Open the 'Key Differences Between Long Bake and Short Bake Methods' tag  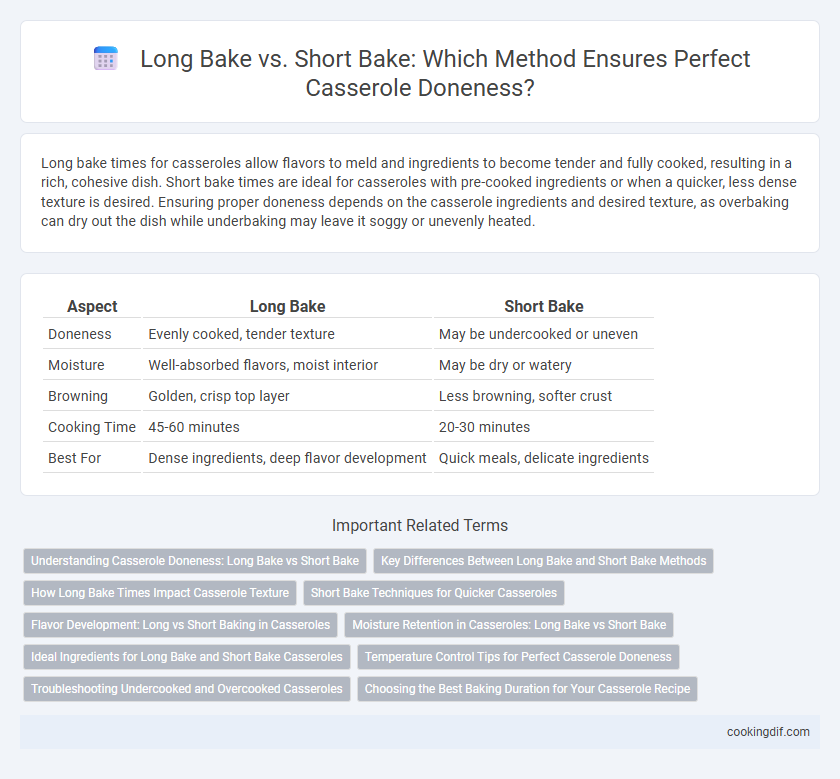(543, 561)
